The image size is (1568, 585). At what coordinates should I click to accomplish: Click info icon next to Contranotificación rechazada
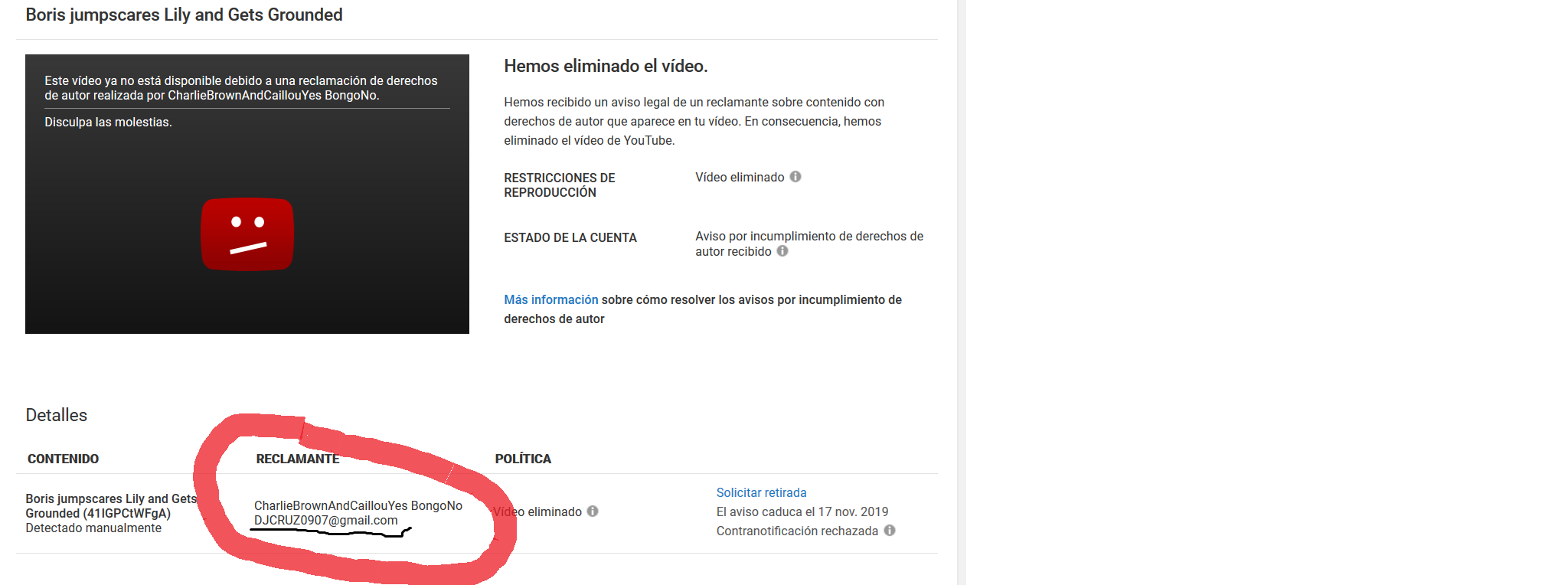pyautogui.click(x=890, y=531)
